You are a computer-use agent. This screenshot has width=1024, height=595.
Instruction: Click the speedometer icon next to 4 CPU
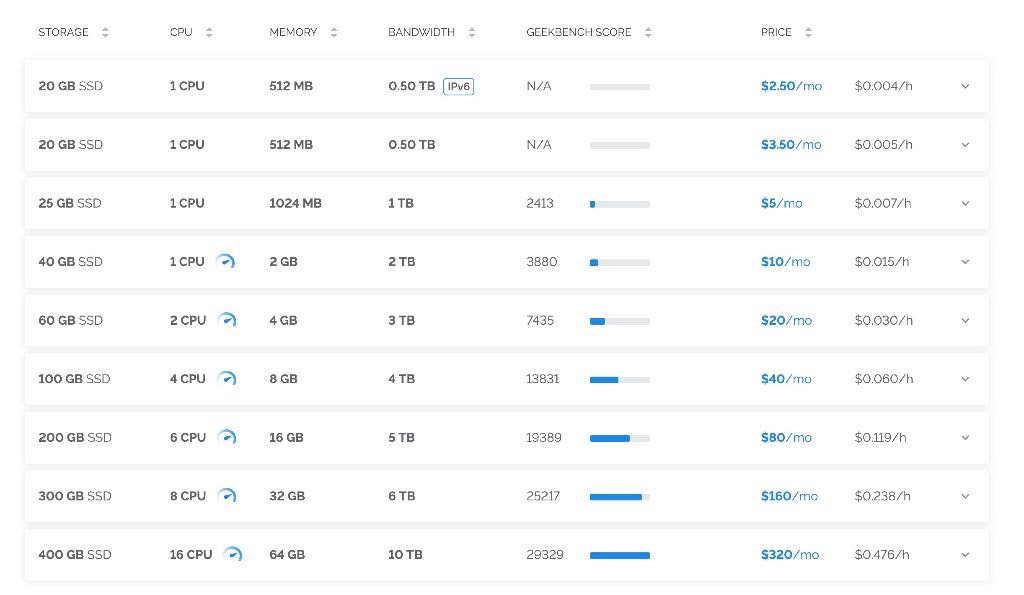[x=228, y=379]
